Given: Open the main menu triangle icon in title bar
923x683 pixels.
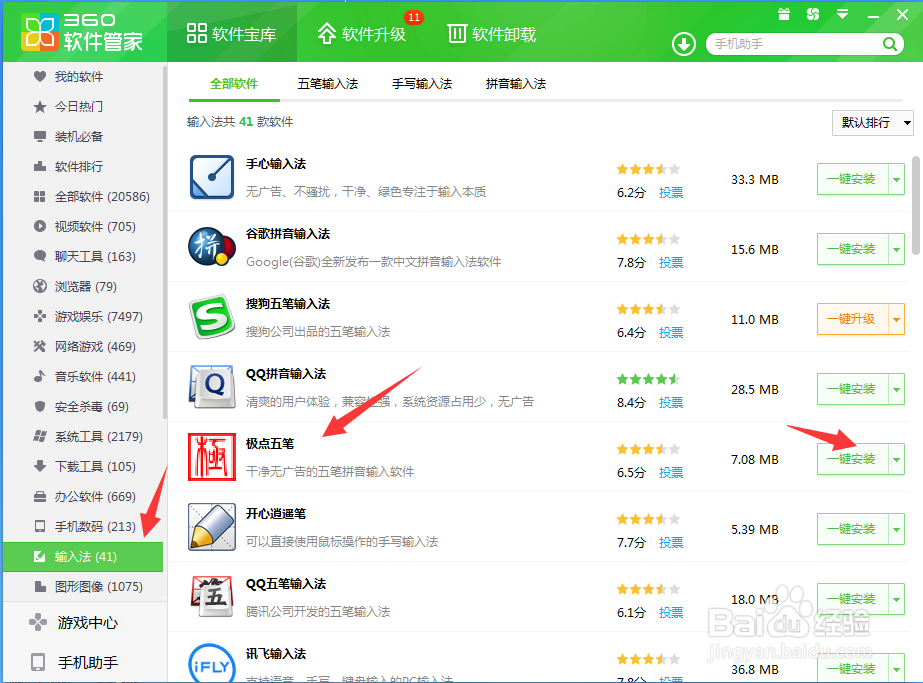Looking at the screenshot, I should (x=842, y=14).
